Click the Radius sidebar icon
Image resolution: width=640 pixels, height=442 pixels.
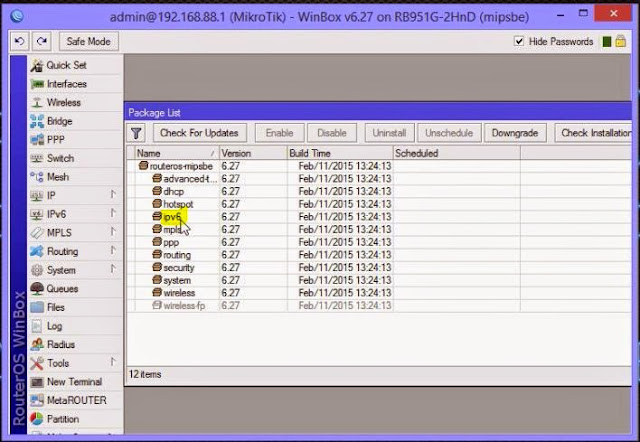37,344
